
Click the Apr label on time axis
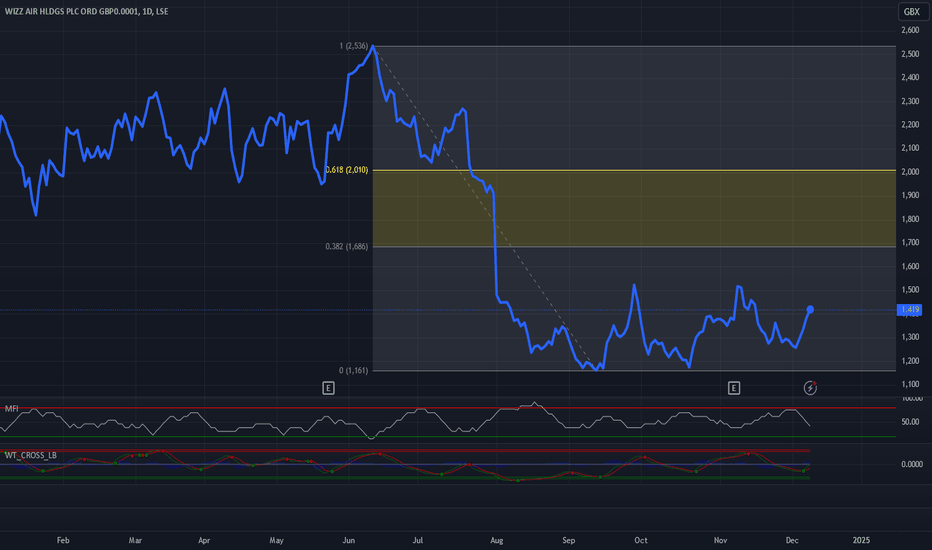(204, 540)
